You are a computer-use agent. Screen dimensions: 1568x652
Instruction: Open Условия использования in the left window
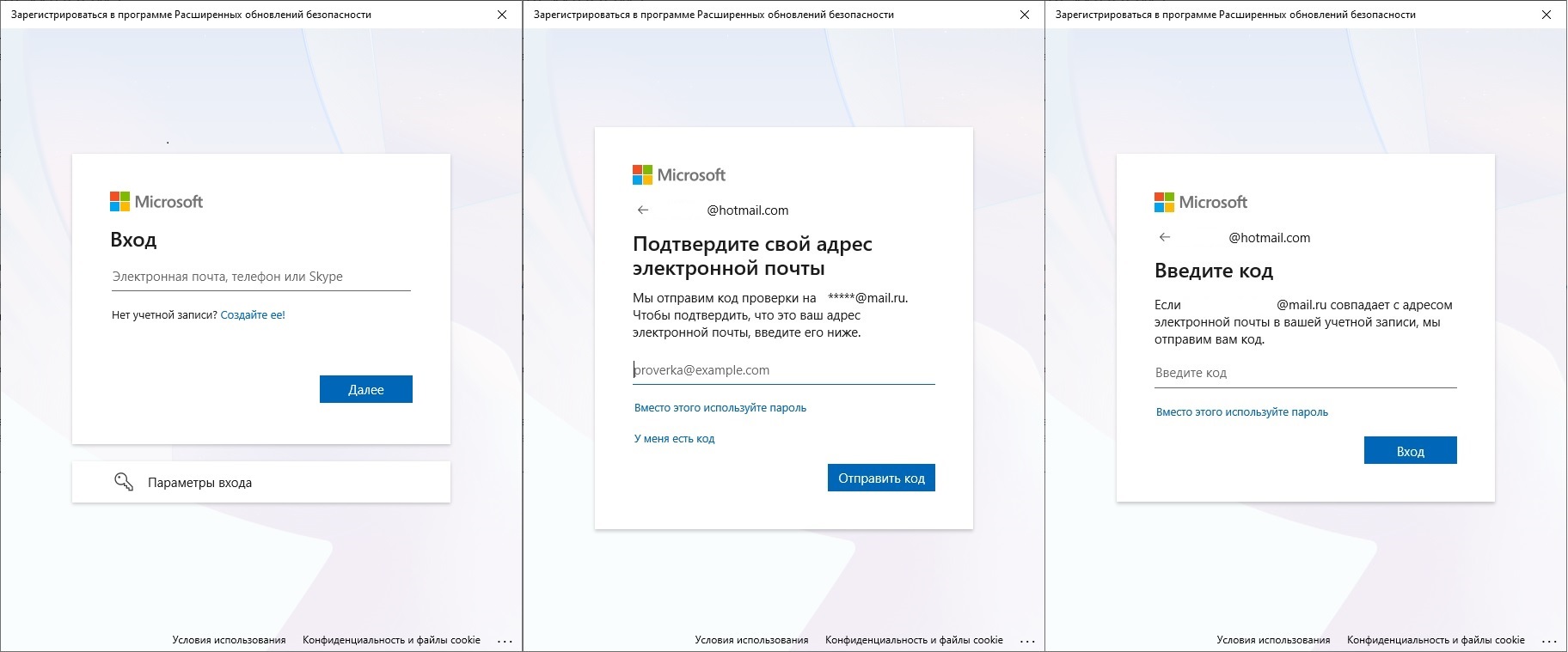229,640
